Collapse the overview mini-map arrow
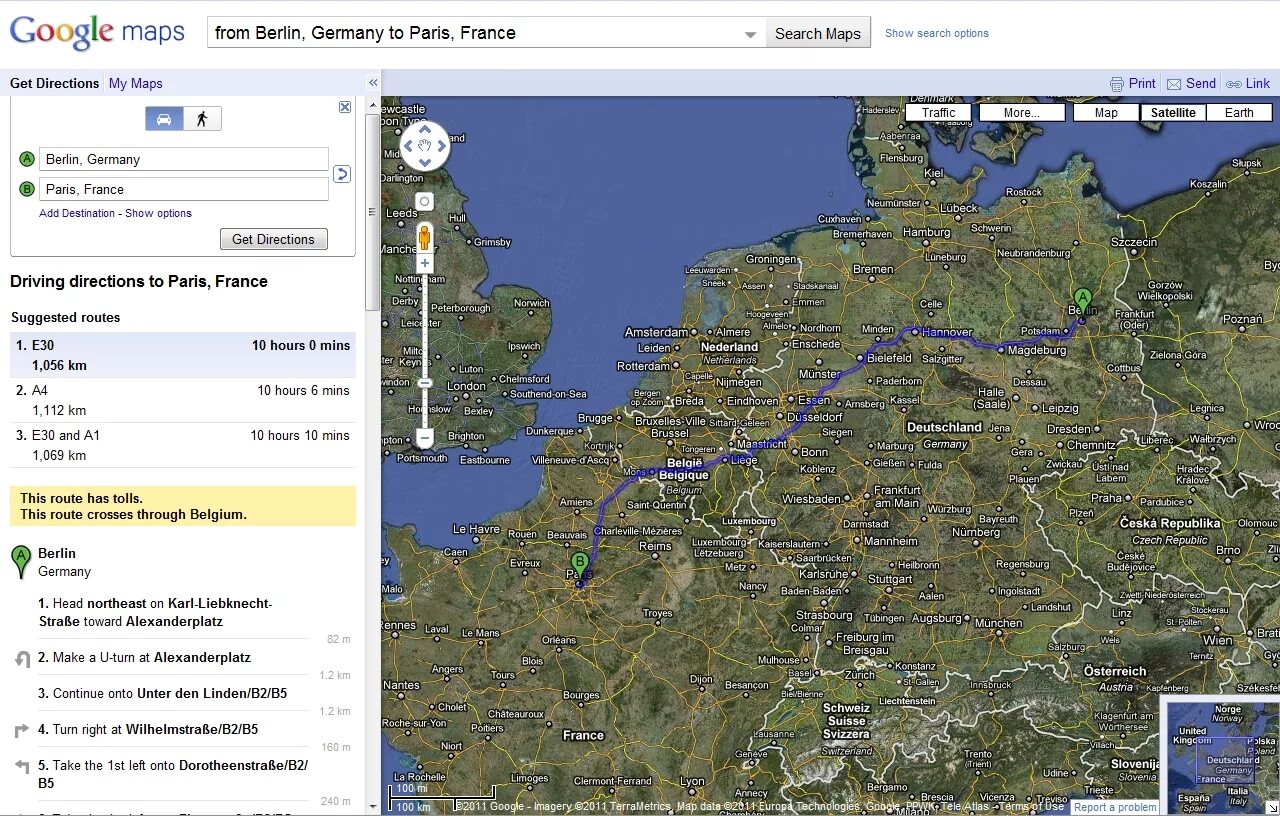Screen dimensions: 1280x816 (1271, 807)
